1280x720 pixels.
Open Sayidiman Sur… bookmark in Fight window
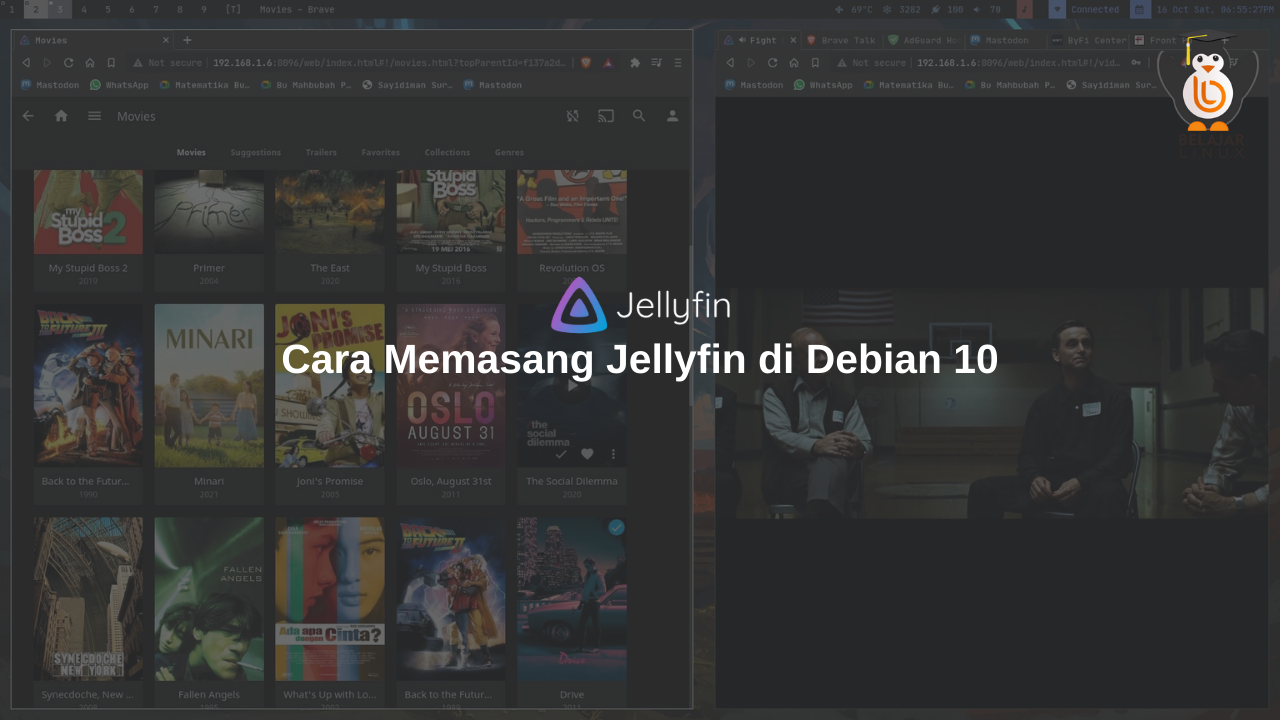click(x=1112, y=85)
